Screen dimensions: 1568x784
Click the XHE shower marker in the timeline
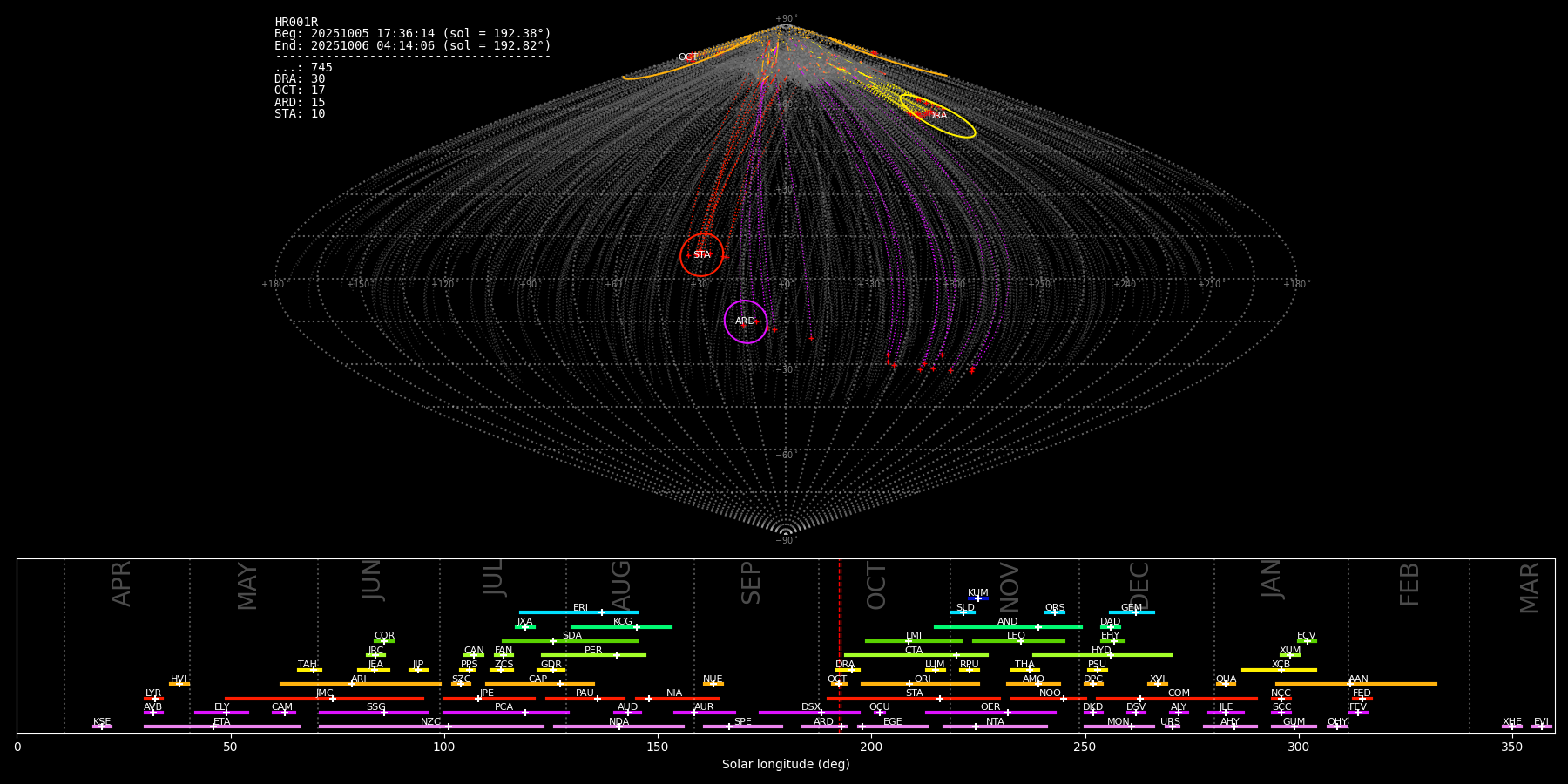point(1511,727)
